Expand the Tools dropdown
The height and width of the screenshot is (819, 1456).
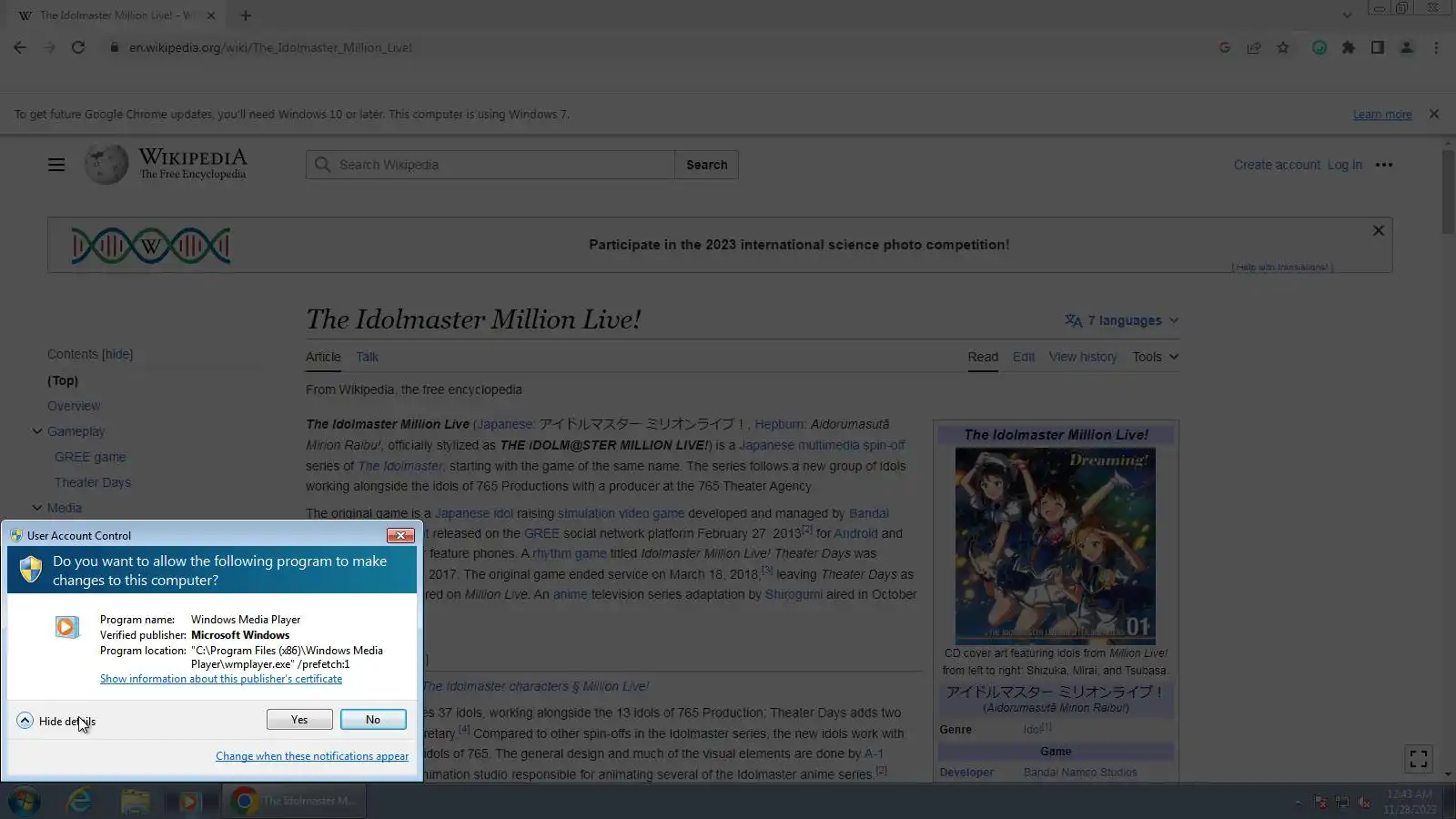(x=1156, y=357)
